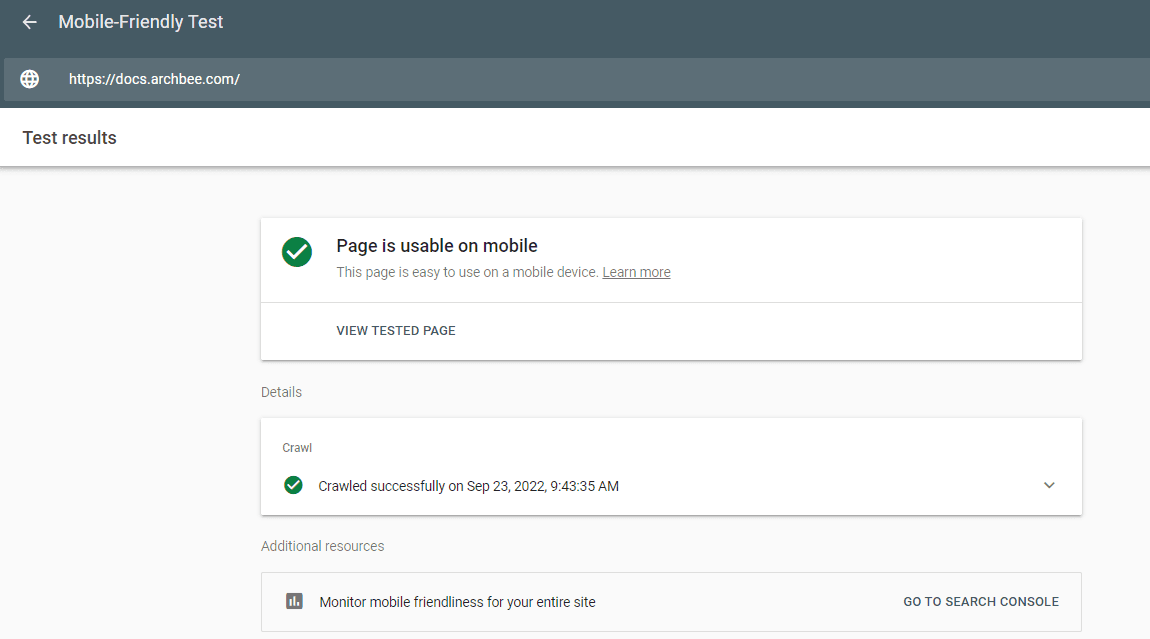Click the Details section label

[x=281, y=392]
